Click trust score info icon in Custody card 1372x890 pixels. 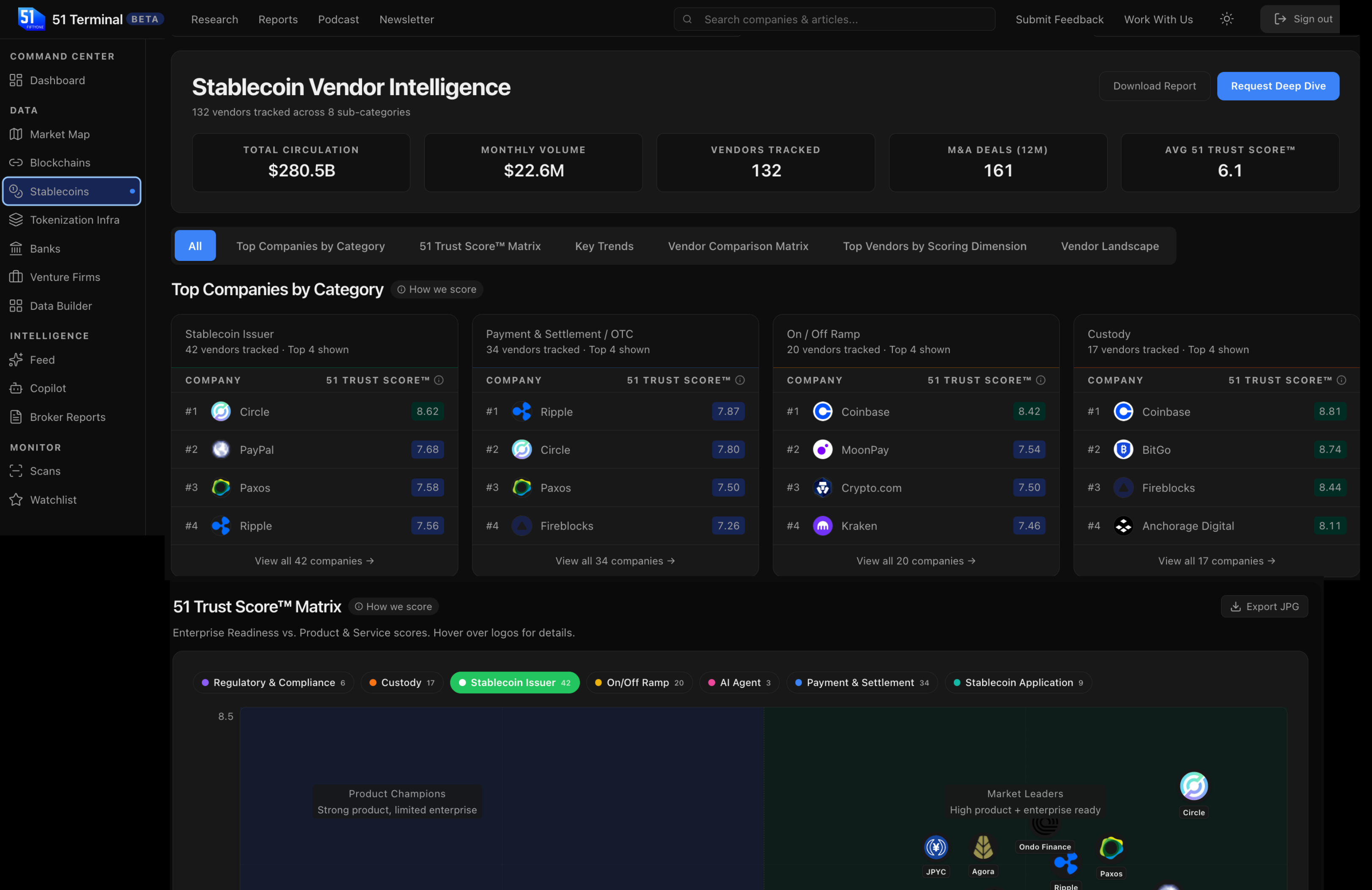tap(1342, 380)
